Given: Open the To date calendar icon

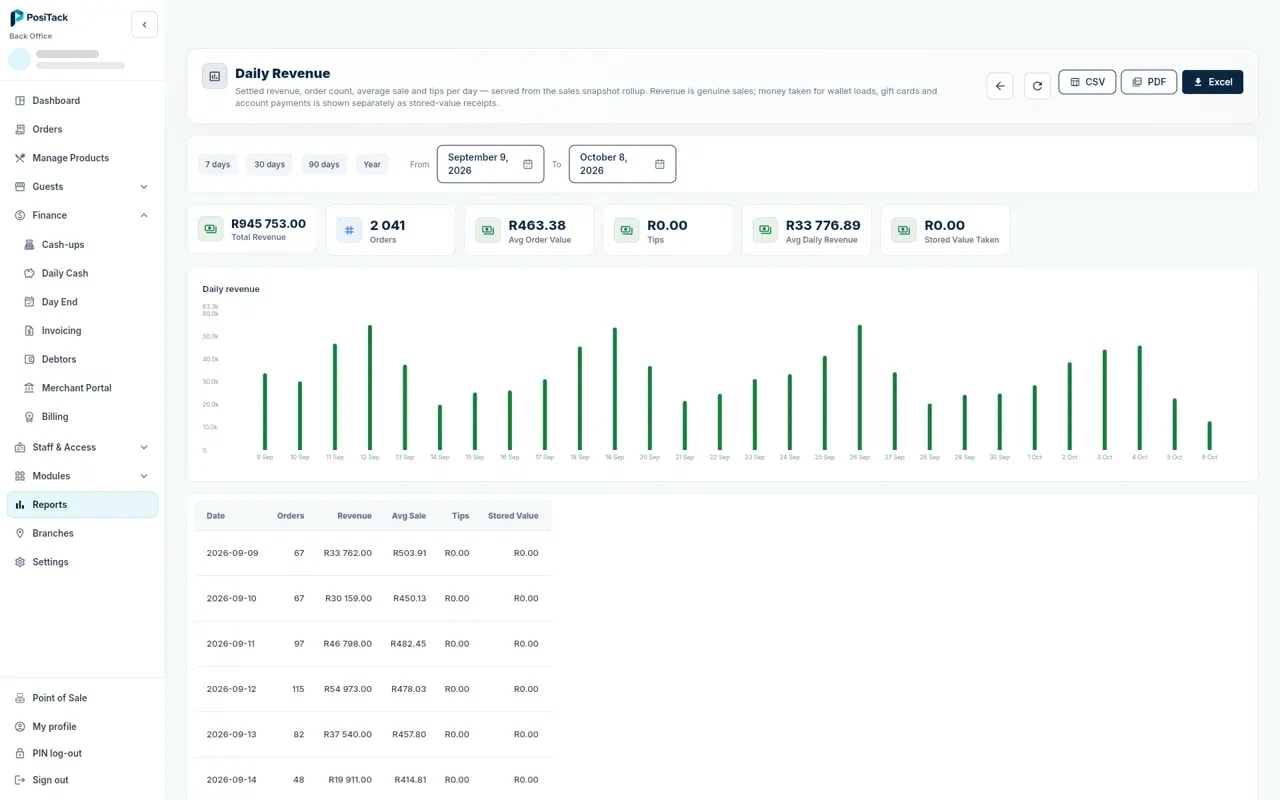Looking at the screenshot, I should click(660, 164).
